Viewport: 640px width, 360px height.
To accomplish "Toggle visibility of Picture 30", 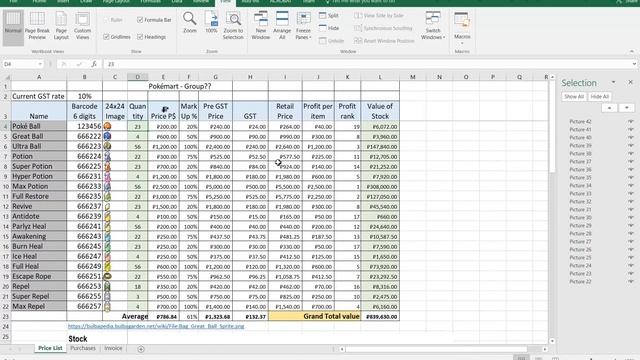I will coord(631,218).
